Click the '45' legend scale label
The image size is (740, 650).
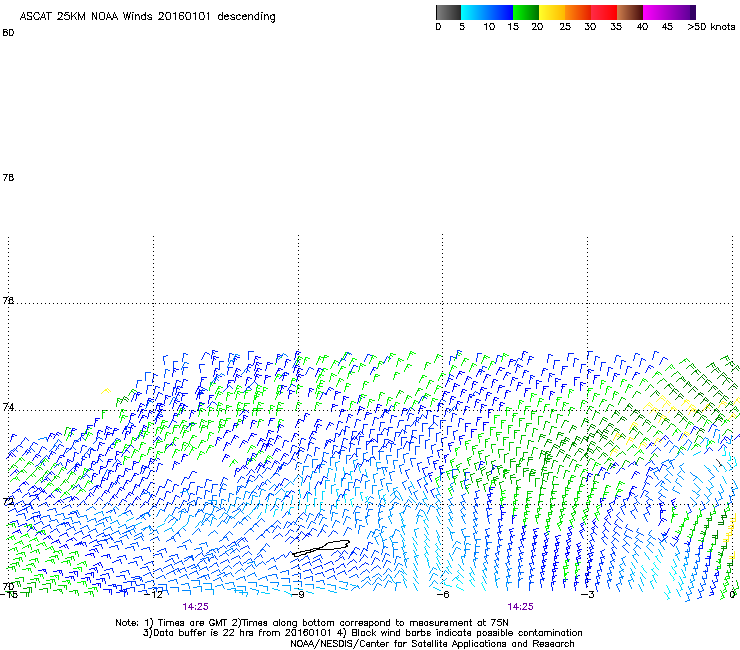(x=667, y=27)
